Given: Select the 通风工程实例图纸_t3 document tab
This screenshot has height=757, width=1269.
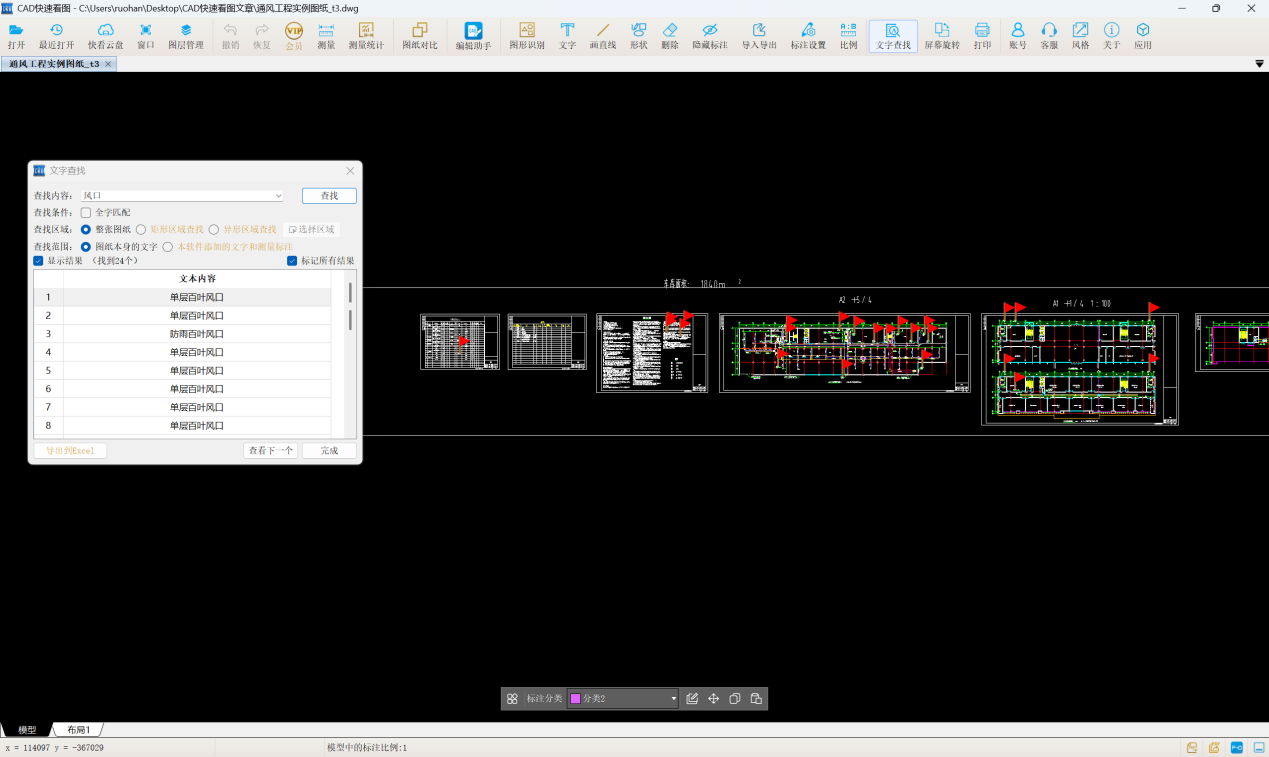Looking at the screenshot, I should click(54, 64).
